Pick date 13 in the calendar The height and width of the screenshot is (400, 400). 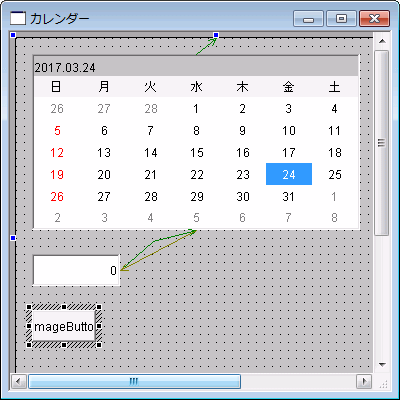pyautogui.click(x=104, y=153)
